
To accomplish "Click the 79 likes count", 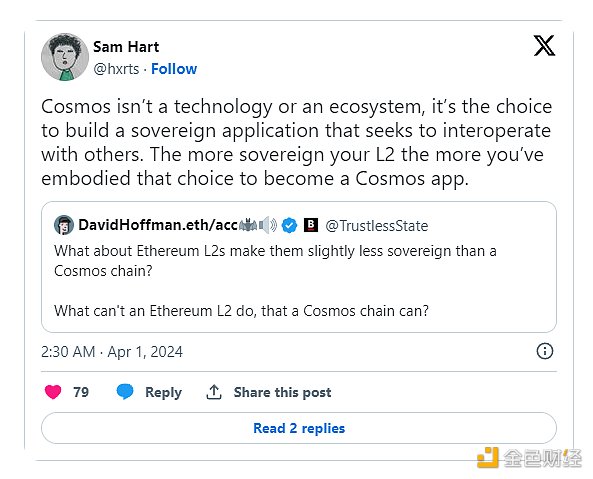I will pyautogui.click(x=81, y=392).
